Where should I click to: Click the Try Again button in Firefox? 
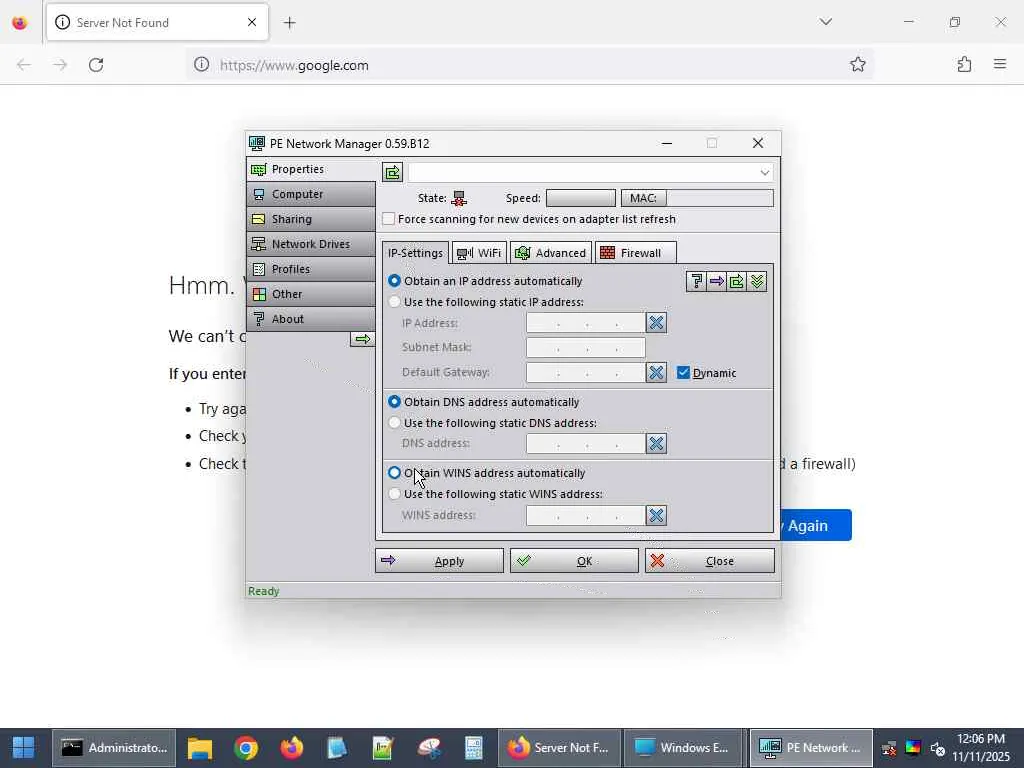point(816,525)
